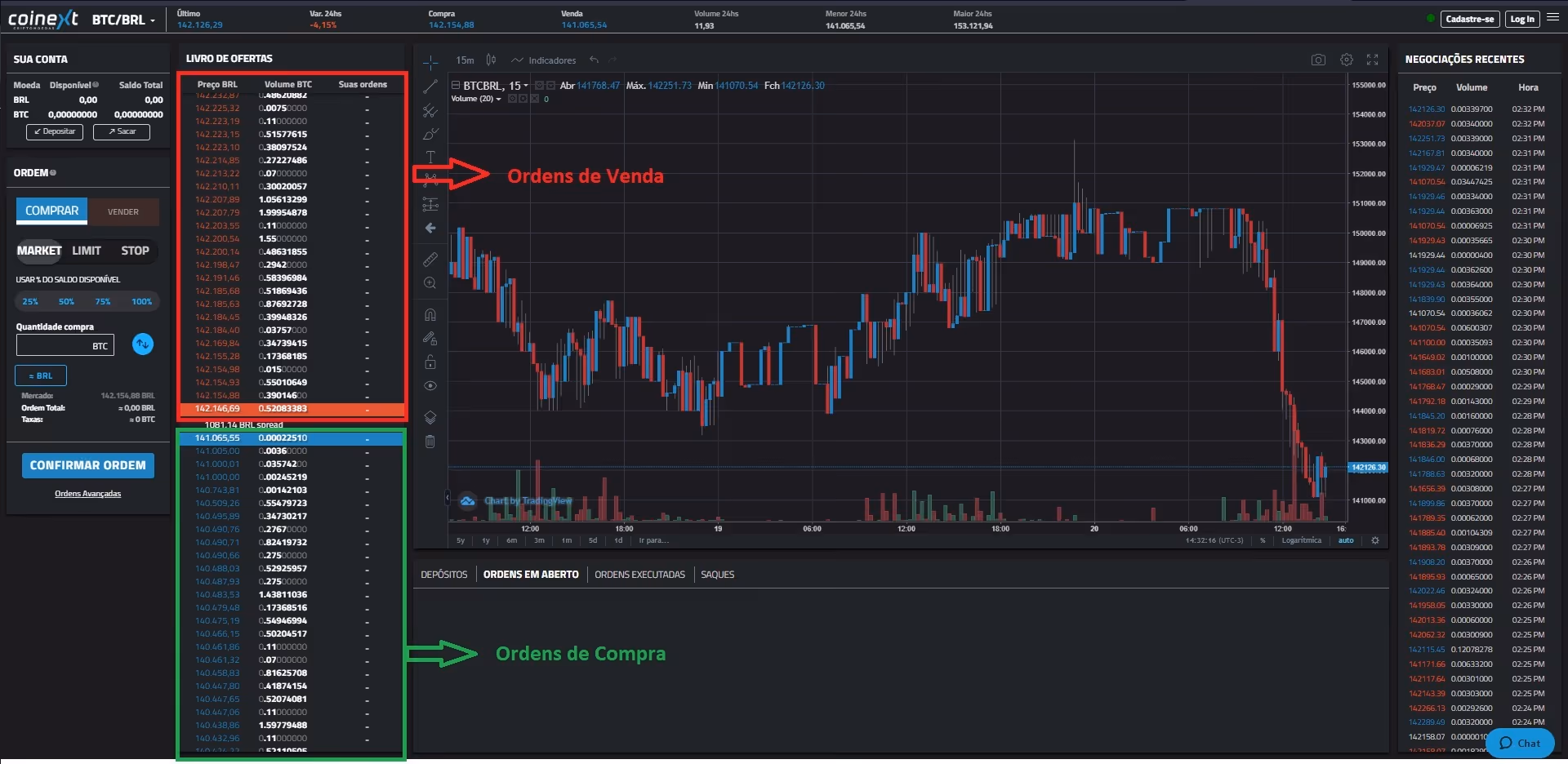Select the COMPRAR tab
Screen dimensions: 1568x764
[x=51, y=211]
